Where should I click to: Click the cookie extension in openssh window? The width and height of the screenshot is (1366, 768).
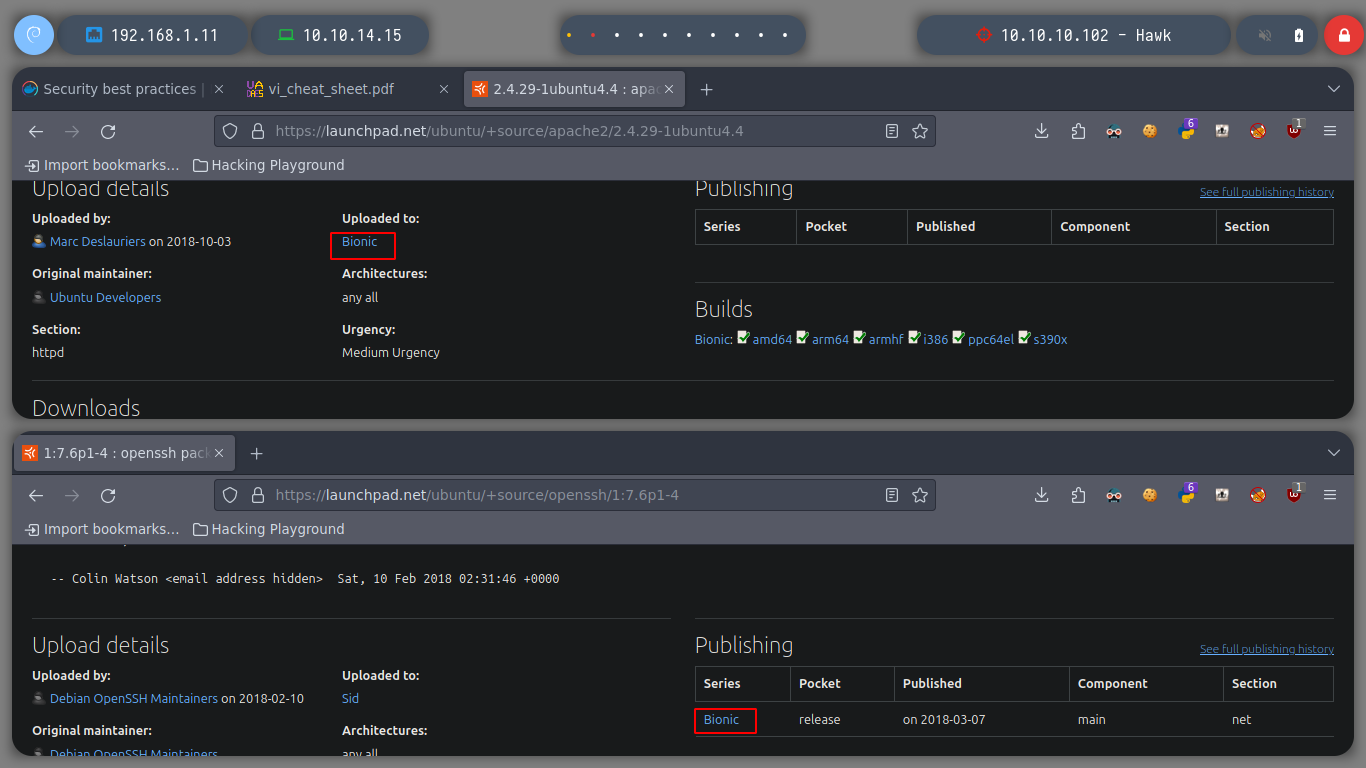click(x=1149, y=495)
